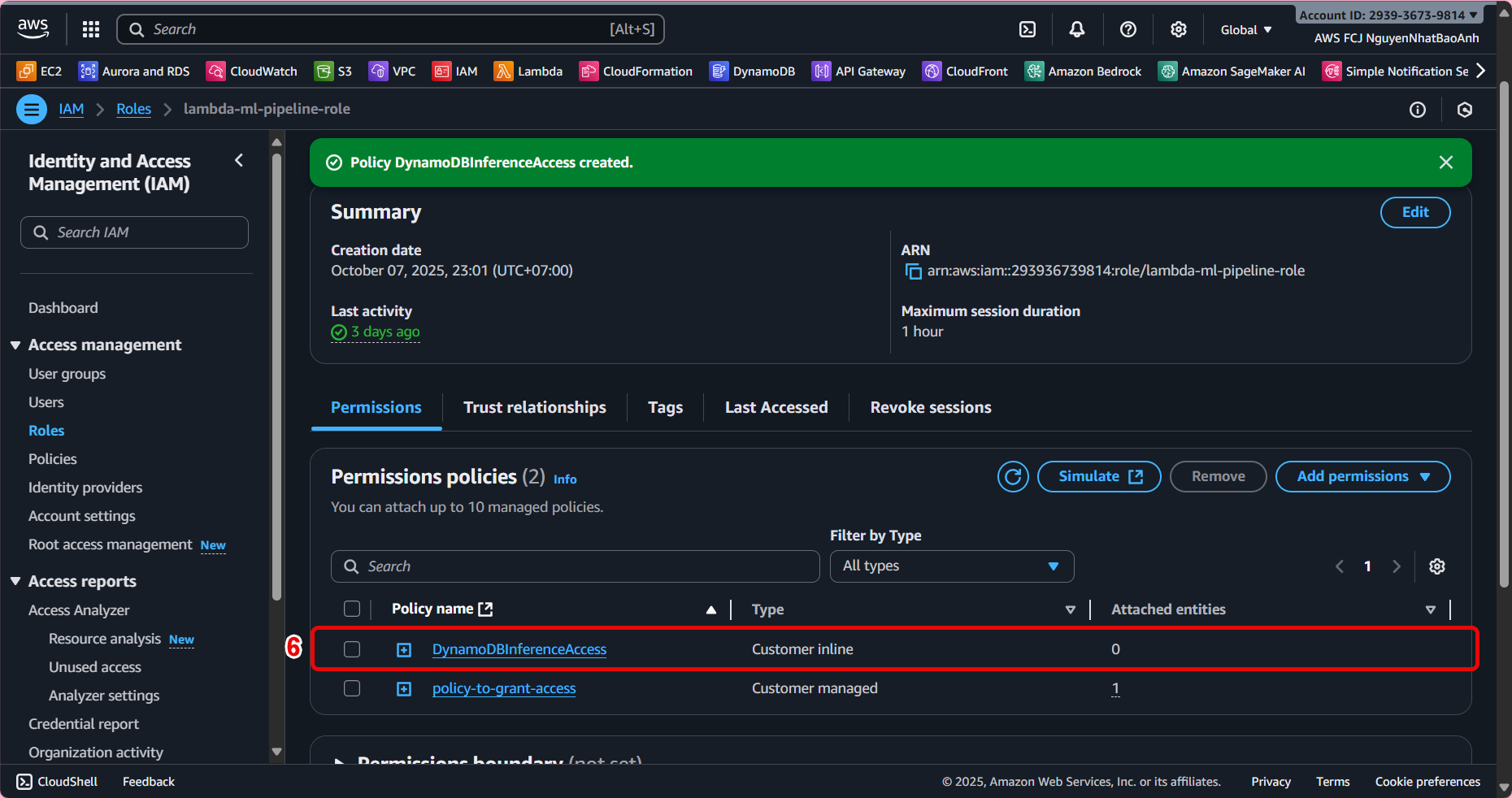Screen dimensions: 1512x798
Task: Open the API Gateway shortcut
Action: point(858,72)
